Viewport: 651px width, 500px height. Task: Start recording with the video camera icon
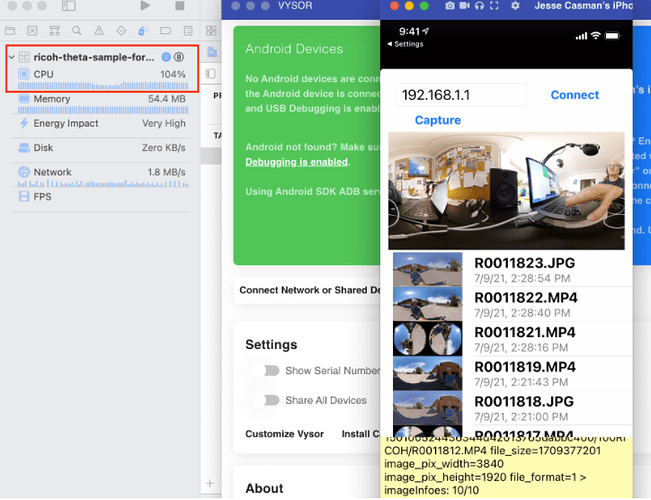[x=465, y=6]
